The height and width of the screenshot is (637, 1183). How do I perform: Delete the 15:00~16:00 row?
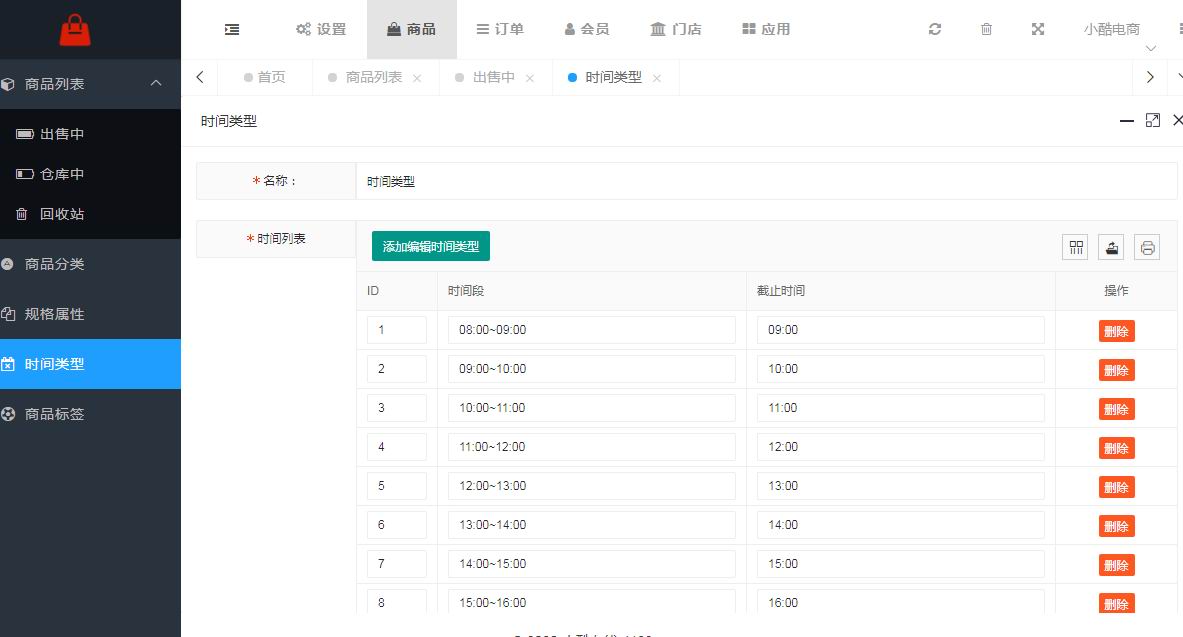coord(1117,603)
